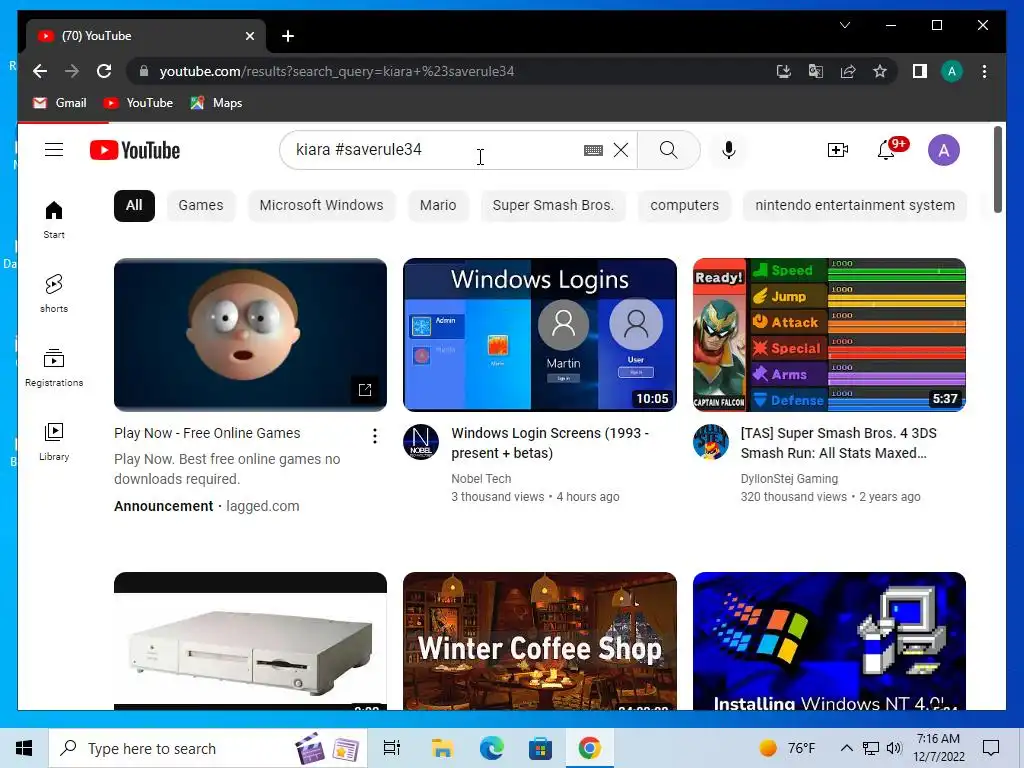Open the YouTube account avatar menu
Viewport: 1024px width, 768px height.
944,150
